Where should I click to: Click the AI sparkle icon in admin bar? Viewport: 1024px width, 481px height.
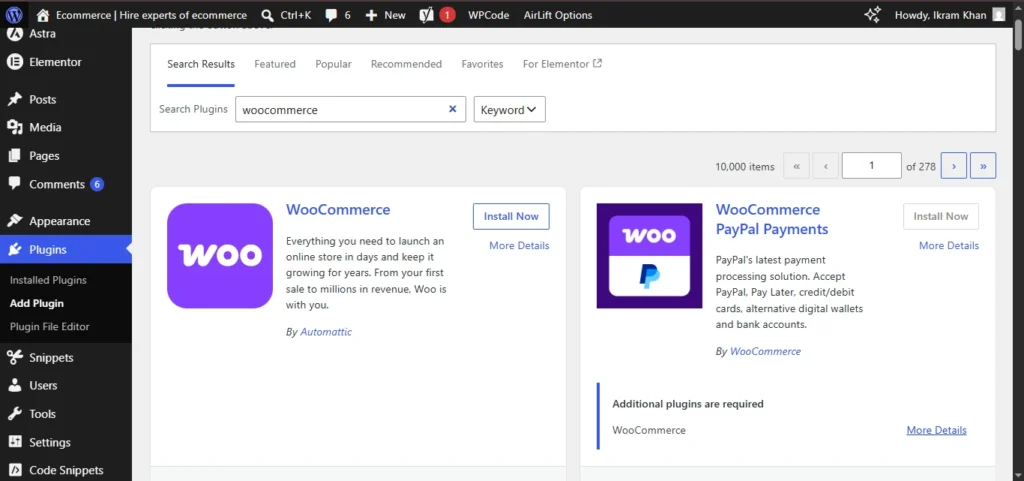click(872, 15)
